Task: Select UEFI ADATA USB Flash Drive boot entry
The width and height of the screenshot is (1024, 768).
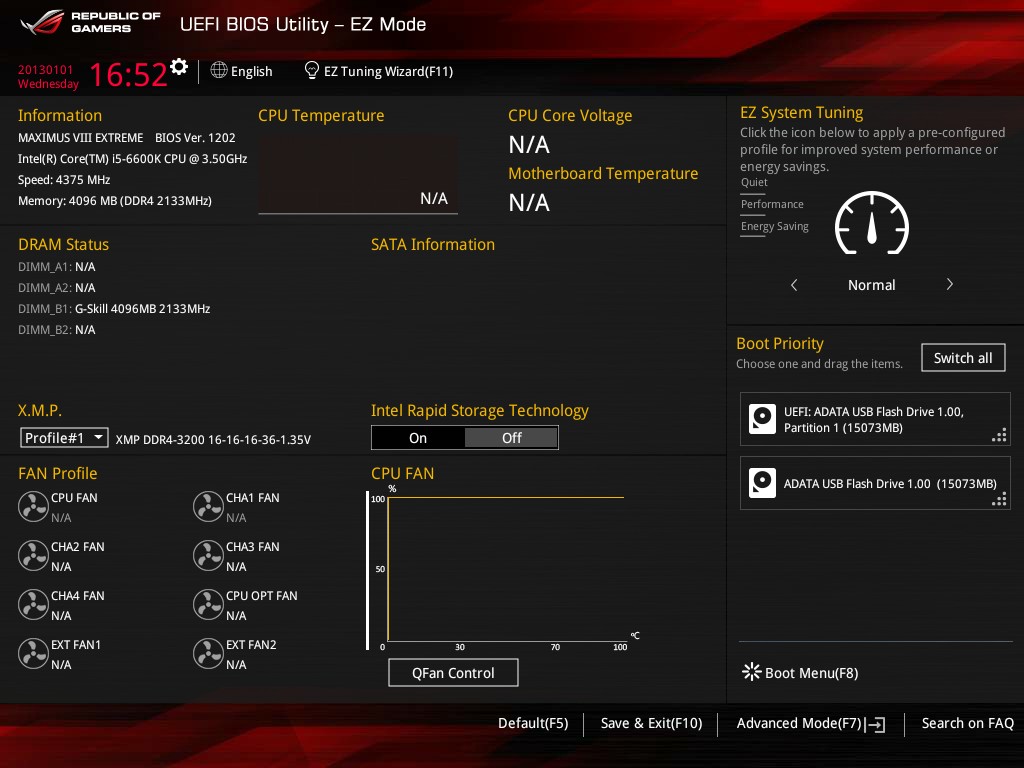Action: (875, 419)
